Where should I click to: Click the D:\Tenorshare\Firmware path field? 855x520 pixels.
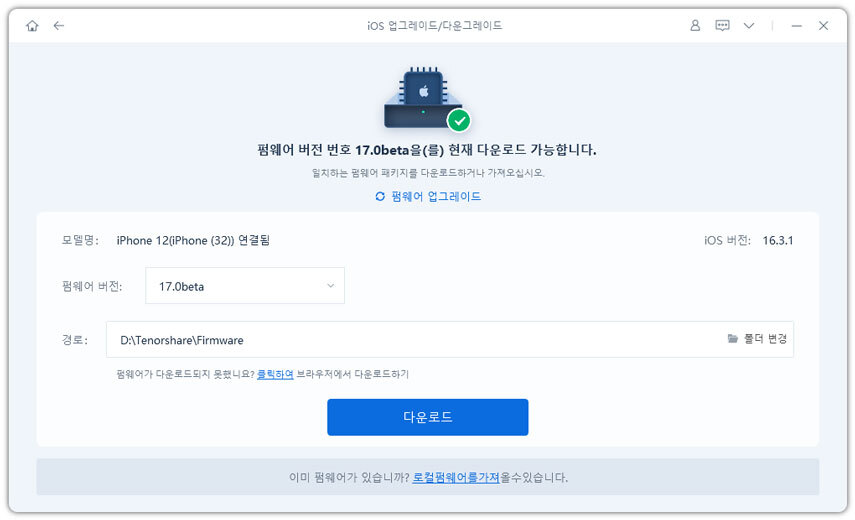coord(450,340)
